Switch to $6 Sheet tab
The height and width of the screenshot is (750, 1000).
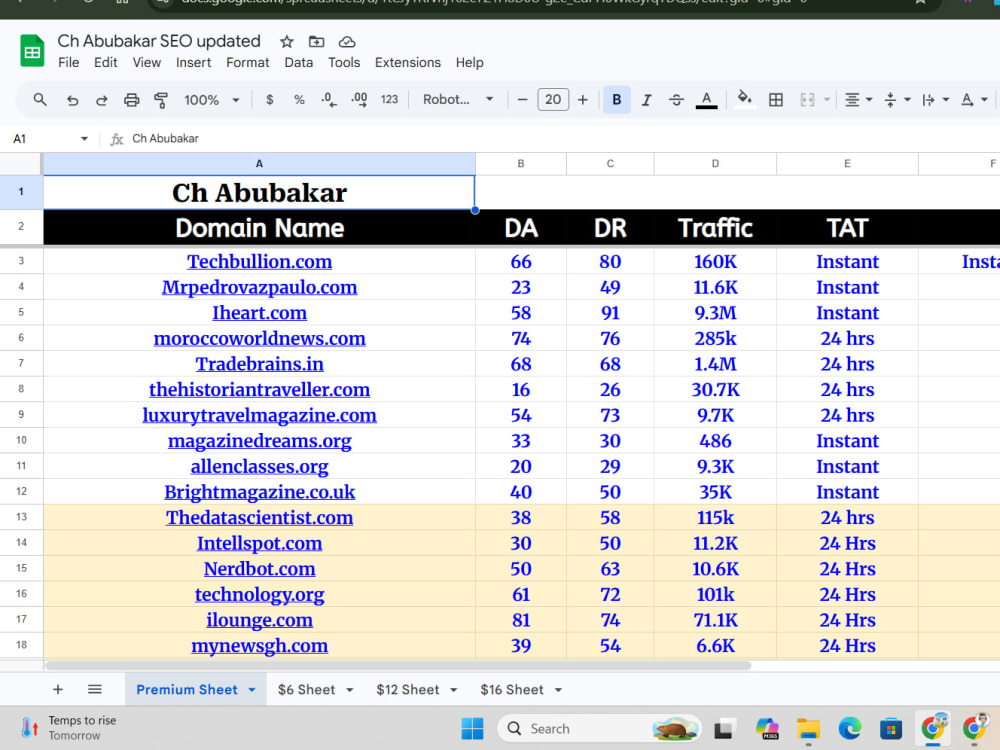(306, 689)
